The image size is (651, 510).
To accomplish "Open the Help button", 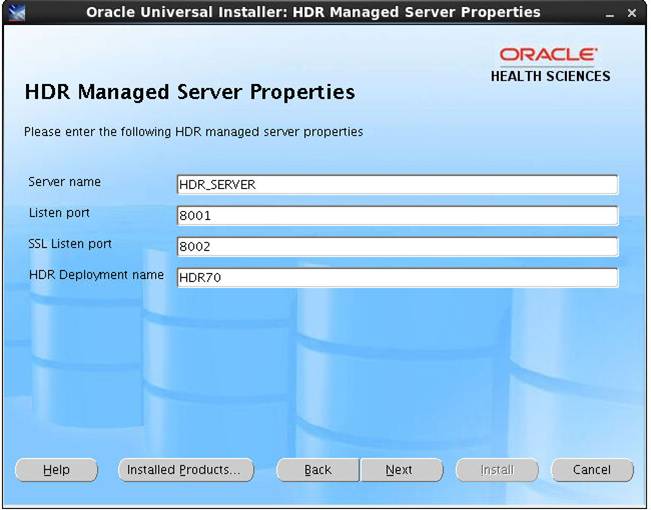I will [56, 470].
